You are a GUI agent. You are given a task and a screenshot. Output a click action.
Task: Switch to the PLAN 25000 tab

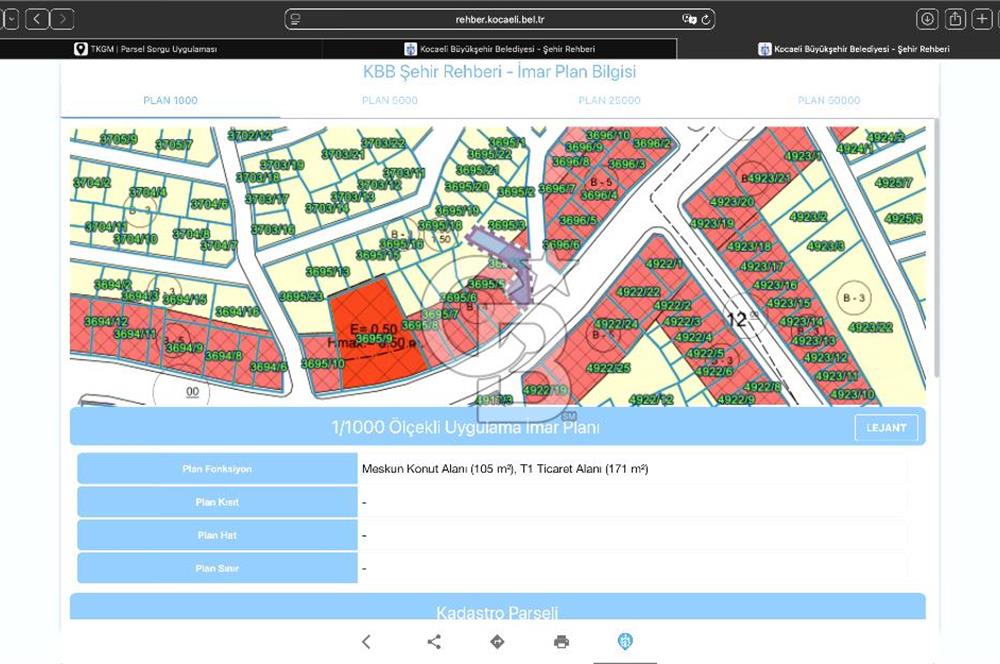pyautogui.click(x=609, y=100)
